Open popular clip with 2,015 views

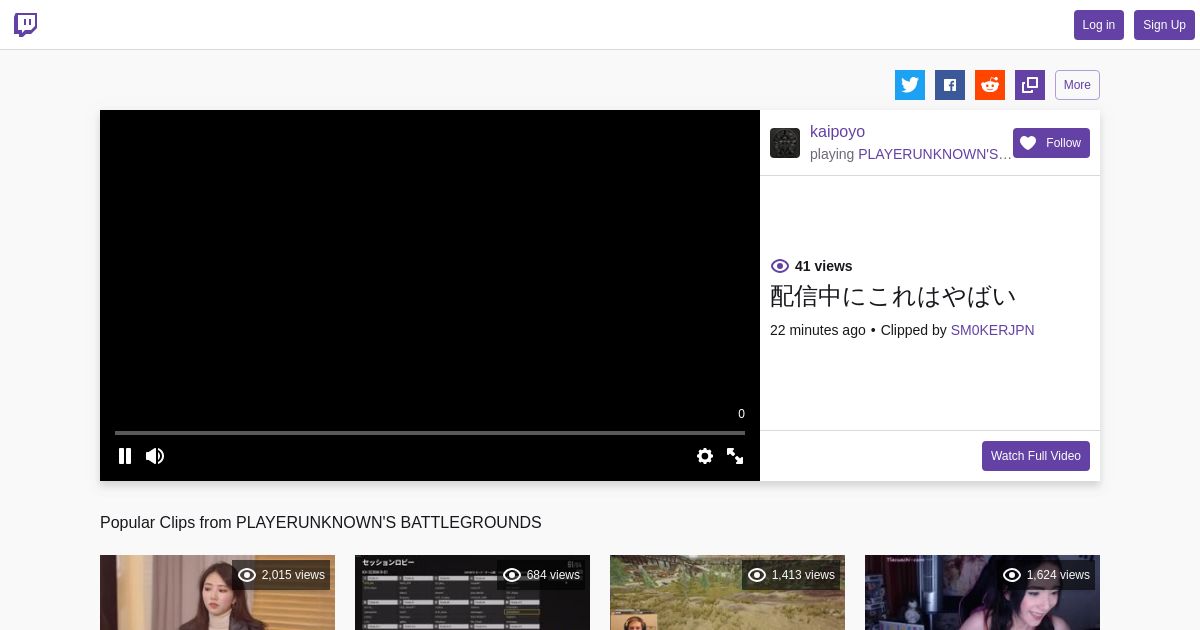click(217, 592)
